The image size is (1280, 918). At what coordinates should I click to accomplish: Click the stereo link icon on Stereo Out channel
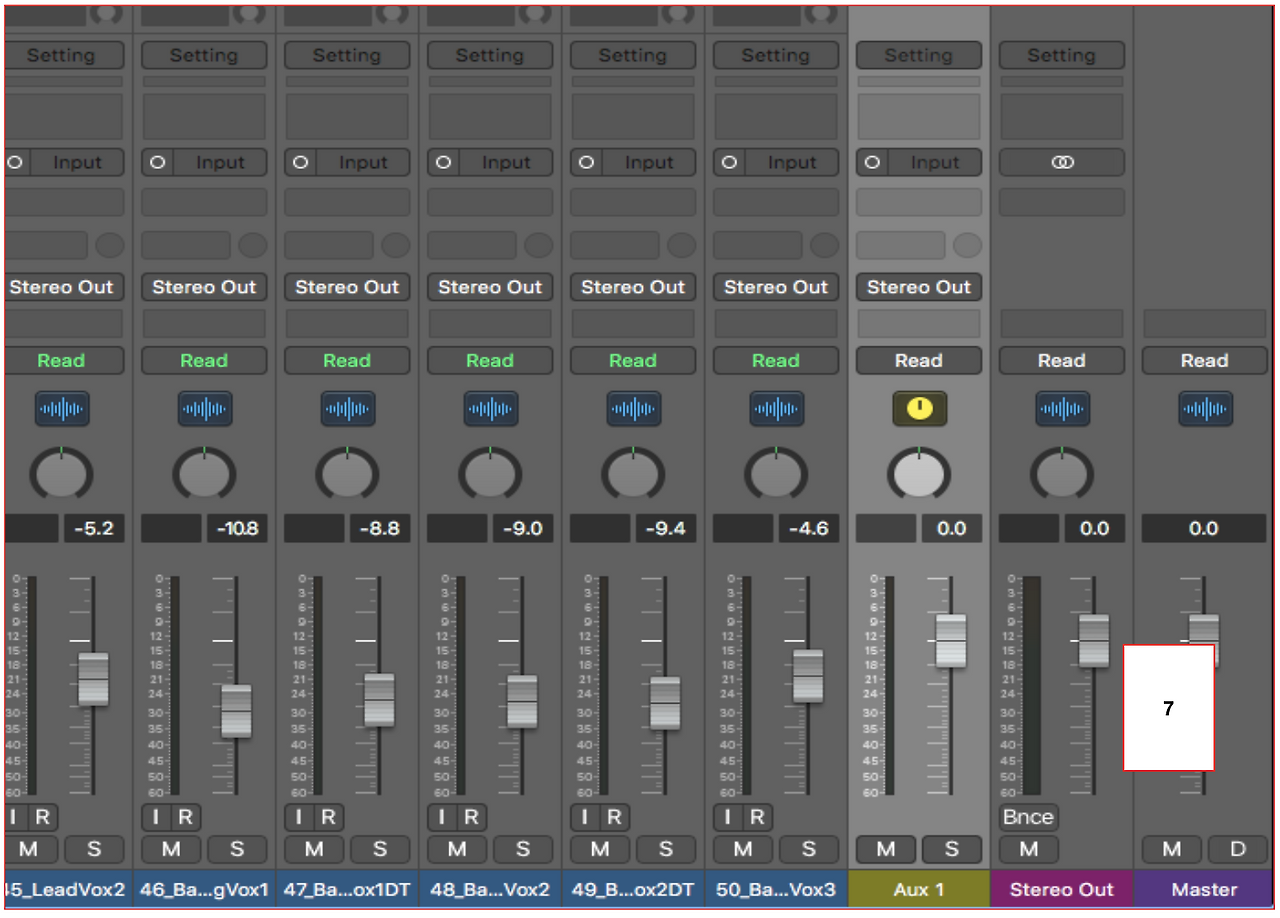(x=1062, y=162)
